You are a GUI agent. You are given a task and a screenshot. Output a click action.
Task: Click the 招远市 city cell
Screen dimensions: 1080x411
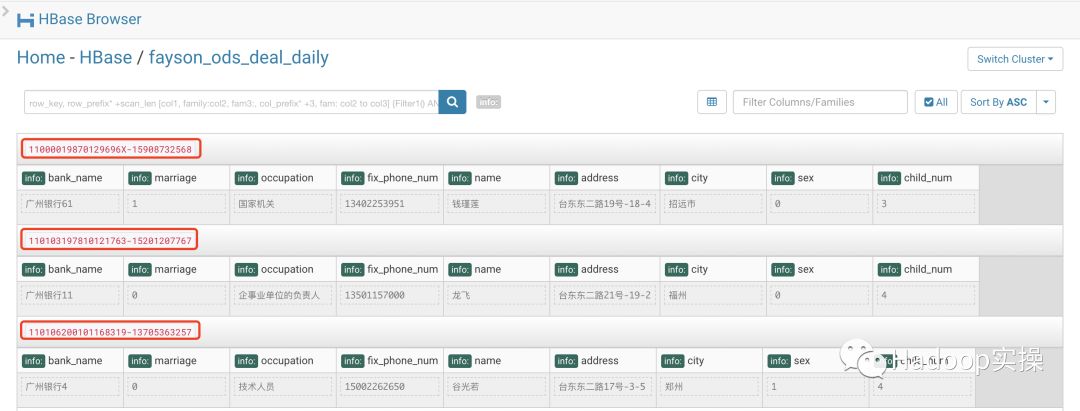click(x=713, y=204)
